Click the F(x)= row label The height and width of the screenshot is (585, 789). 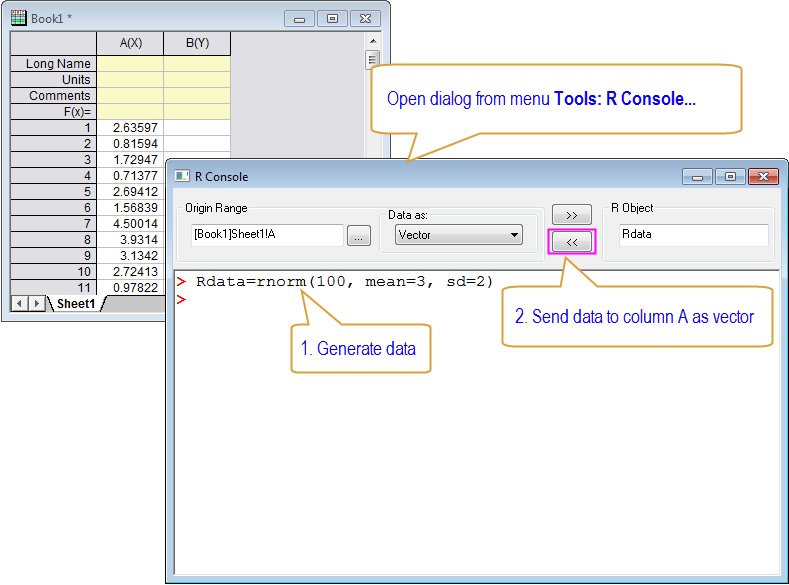tap(53, 112)
